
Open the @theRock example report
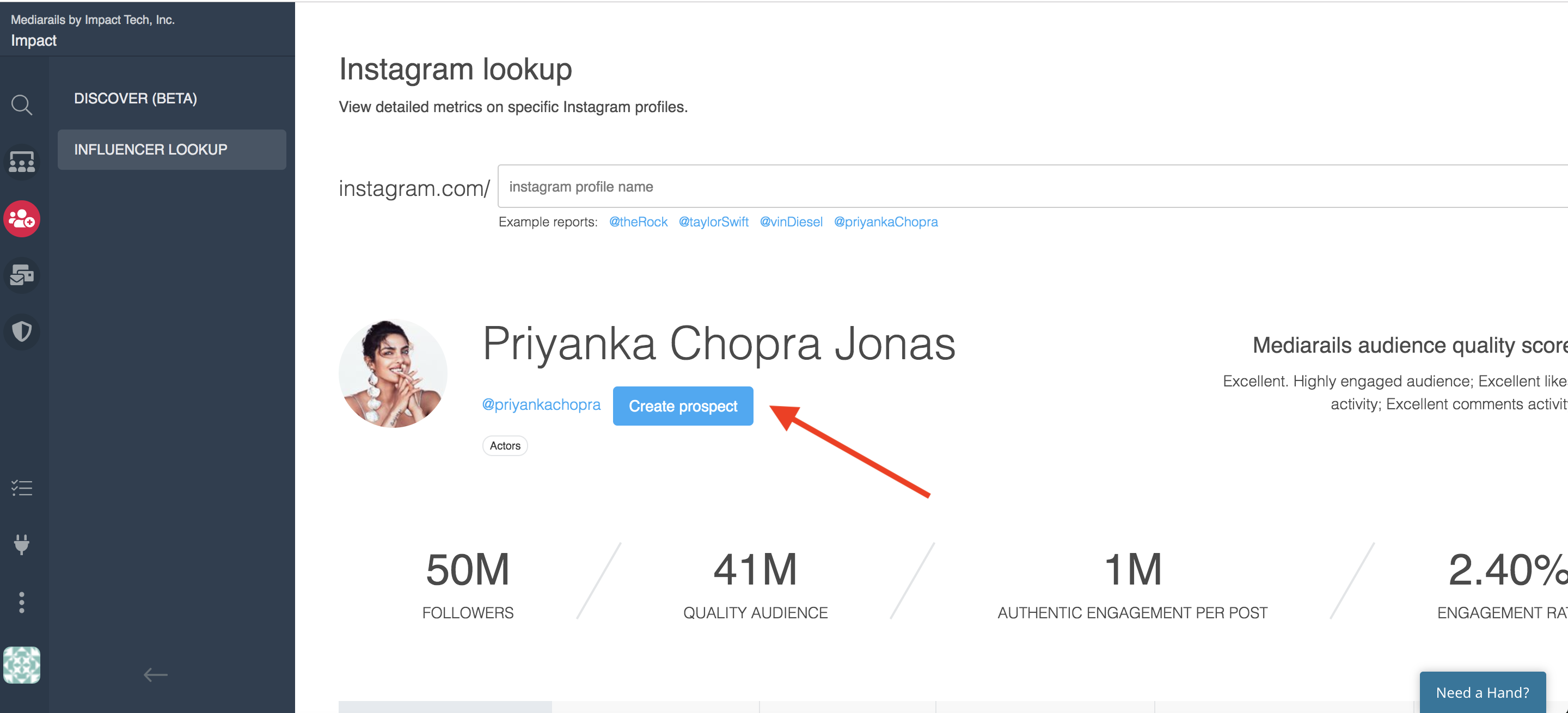pyautogui.click(x=638, y=222)
